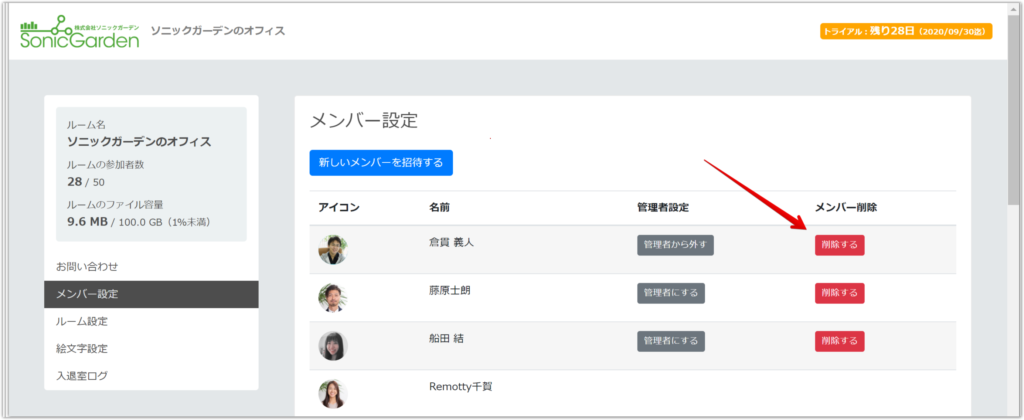Viewport: 1024px width, 420px height.
Task: Click the room name ソニックガーデンのオフィス in sidebar
Action: click(x=139, y=141)
